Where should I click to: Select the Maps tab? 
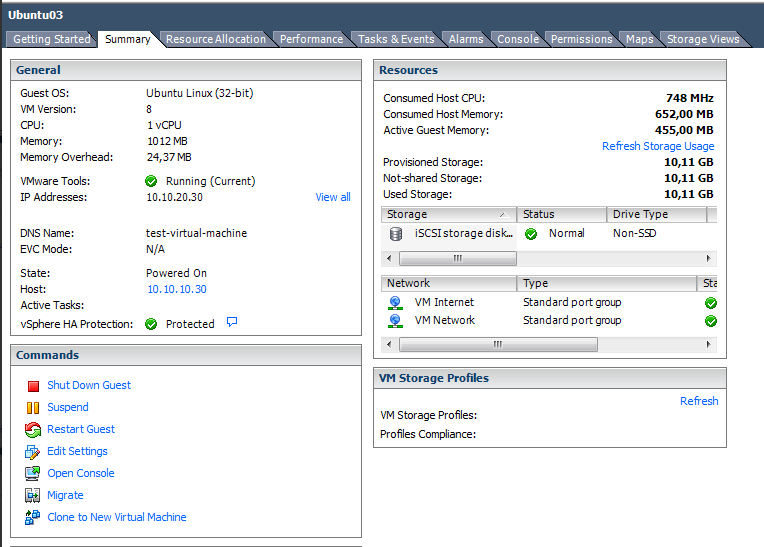click(639, 39)
